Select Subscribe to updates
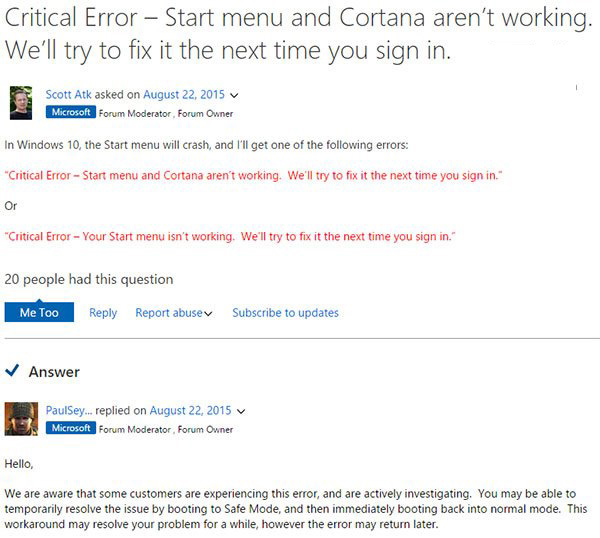Screen dimensions: 600x538 click(285, 313)
